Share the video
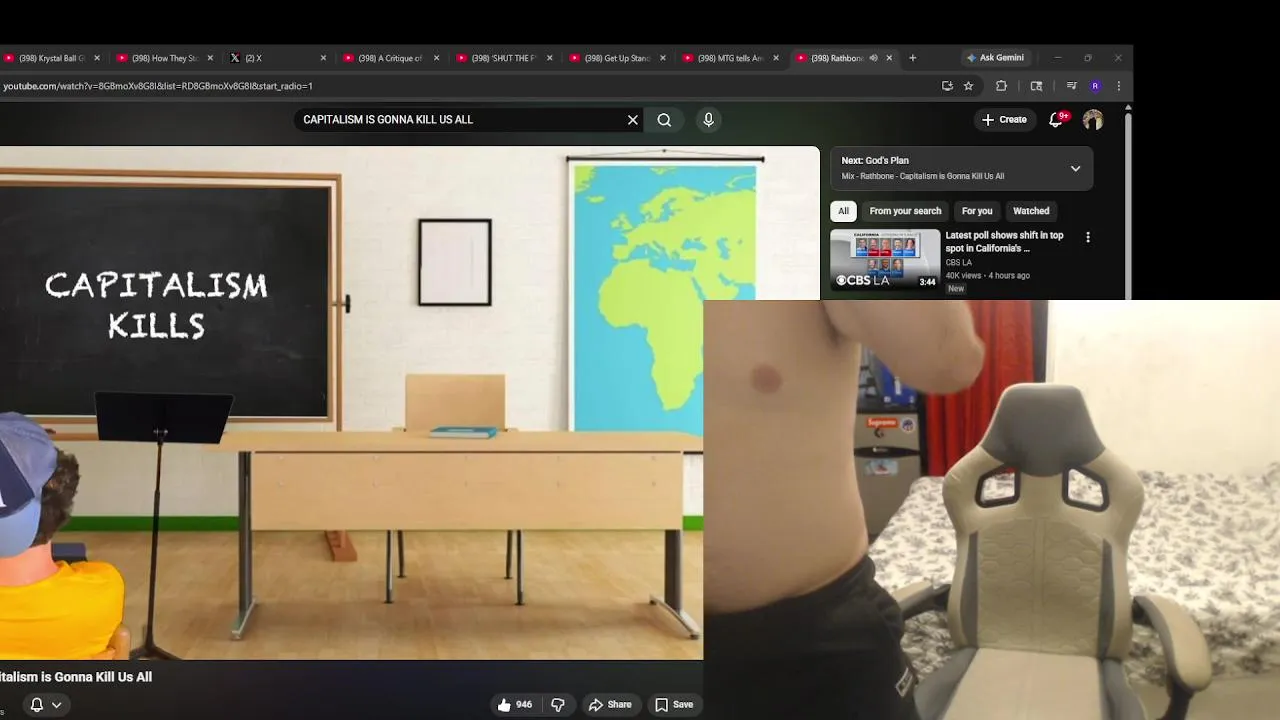1280x720 pixels. pyautogui.click(x=610, y=705)
